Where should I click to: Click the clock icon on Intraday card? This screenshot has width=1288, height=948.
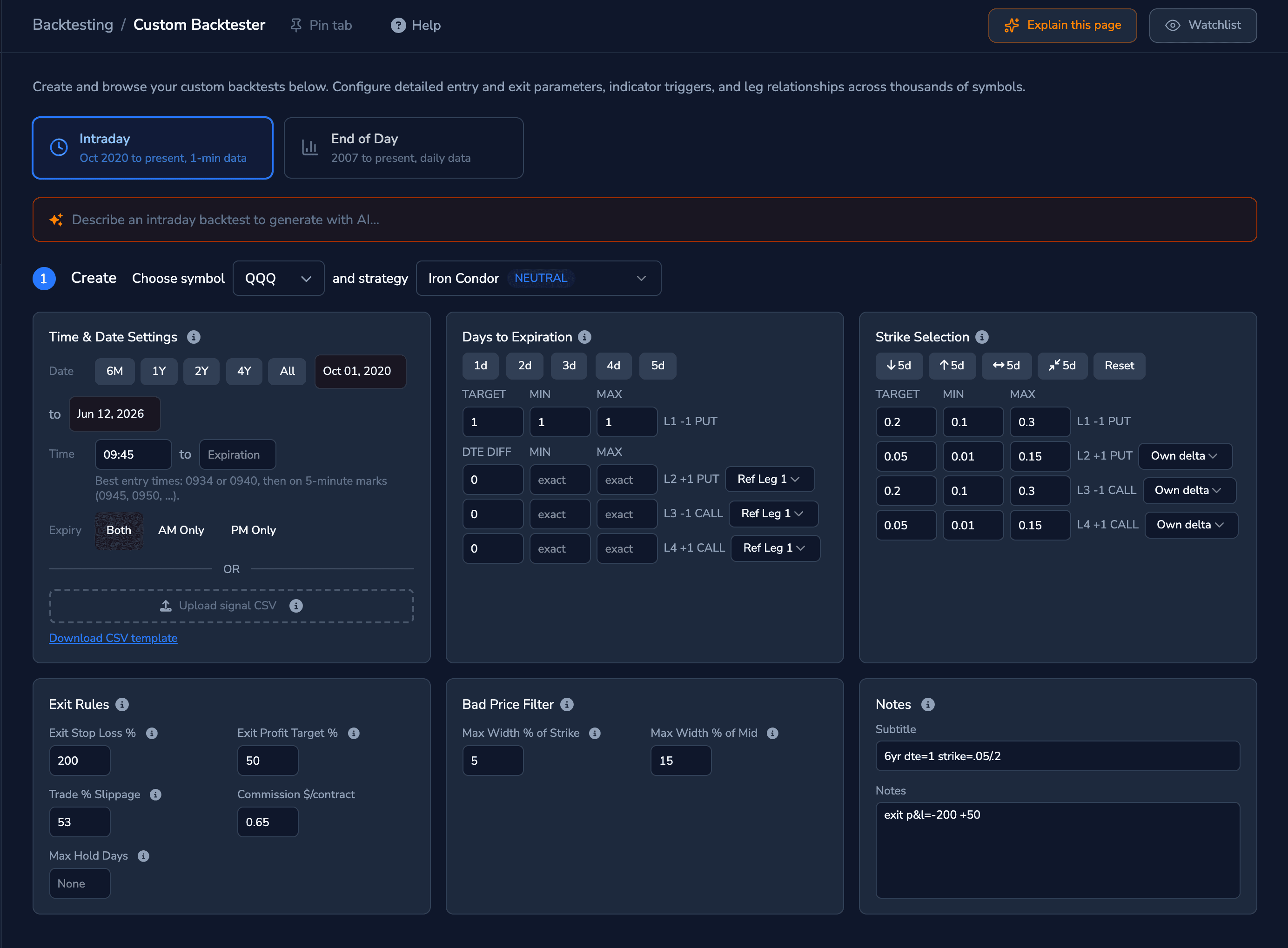[59, 147]
